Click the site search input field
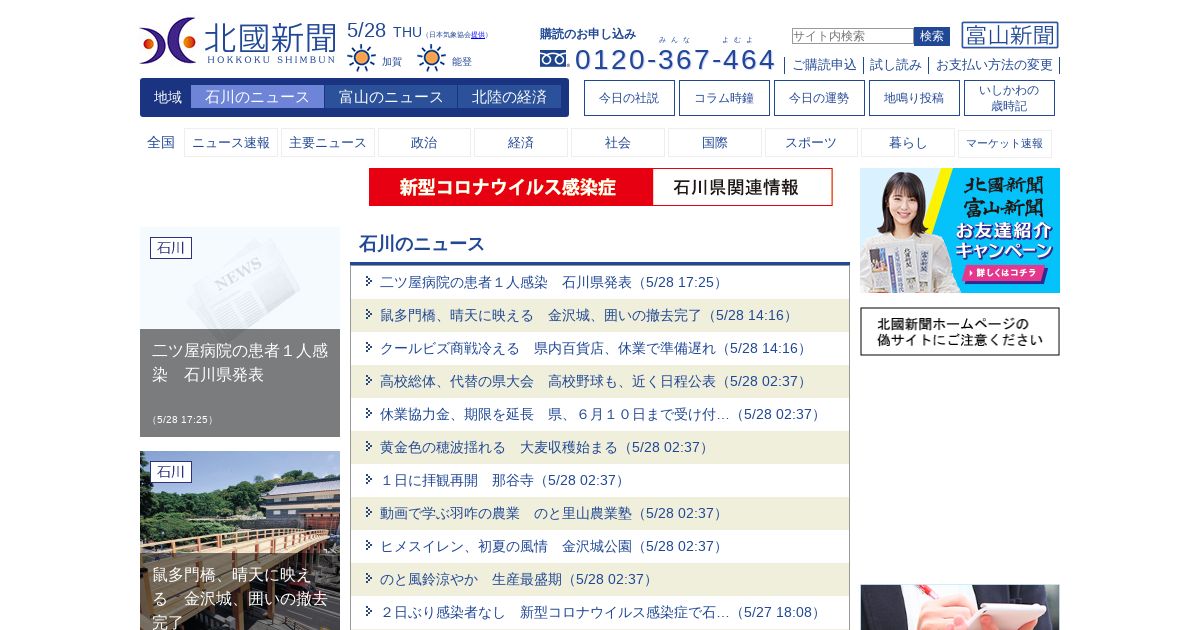This screenshot has height=630, width=1200. 853,36
